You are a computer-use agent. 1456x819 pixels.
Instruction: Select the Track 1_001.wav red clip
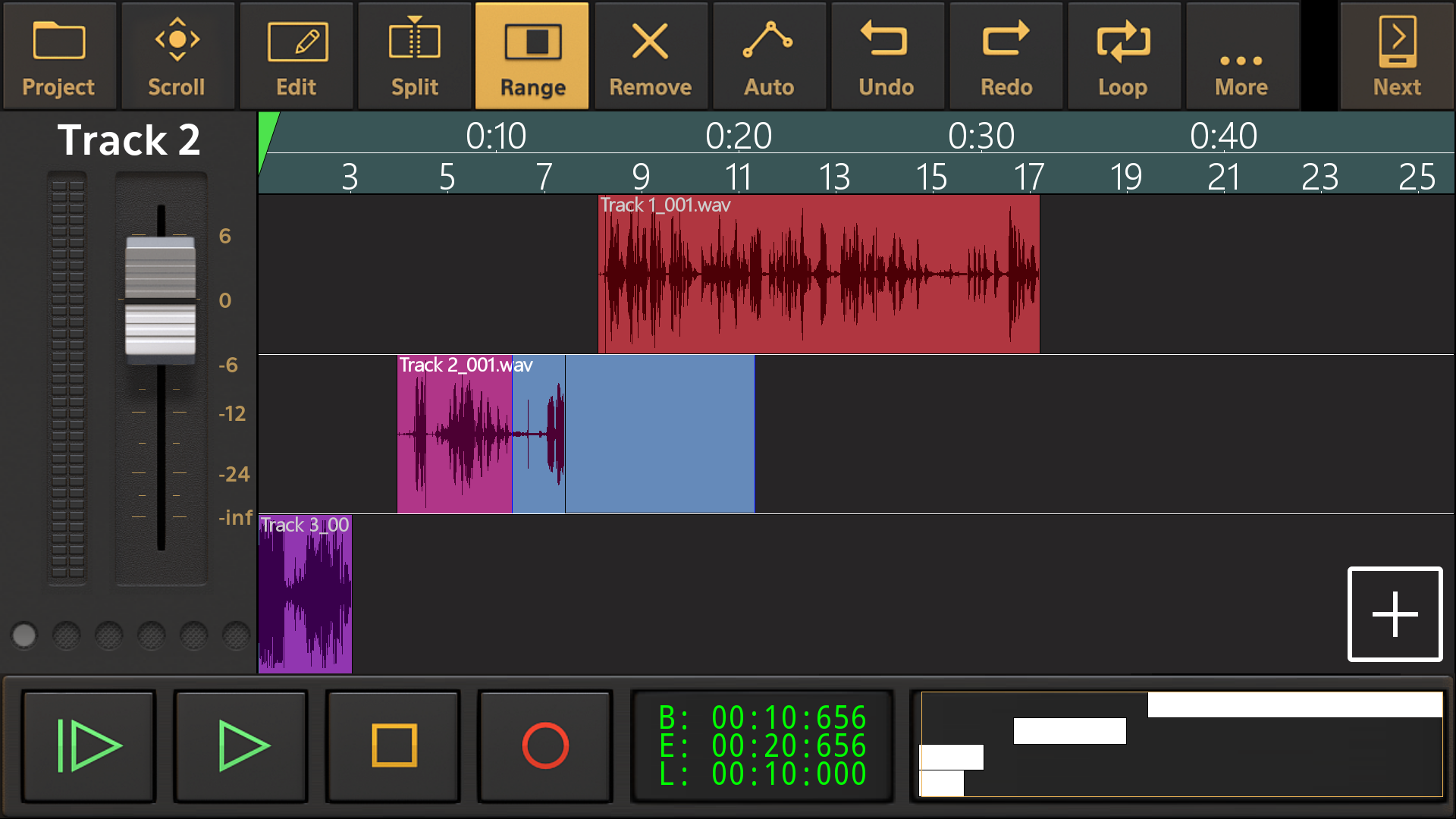[x=819, y=275]
